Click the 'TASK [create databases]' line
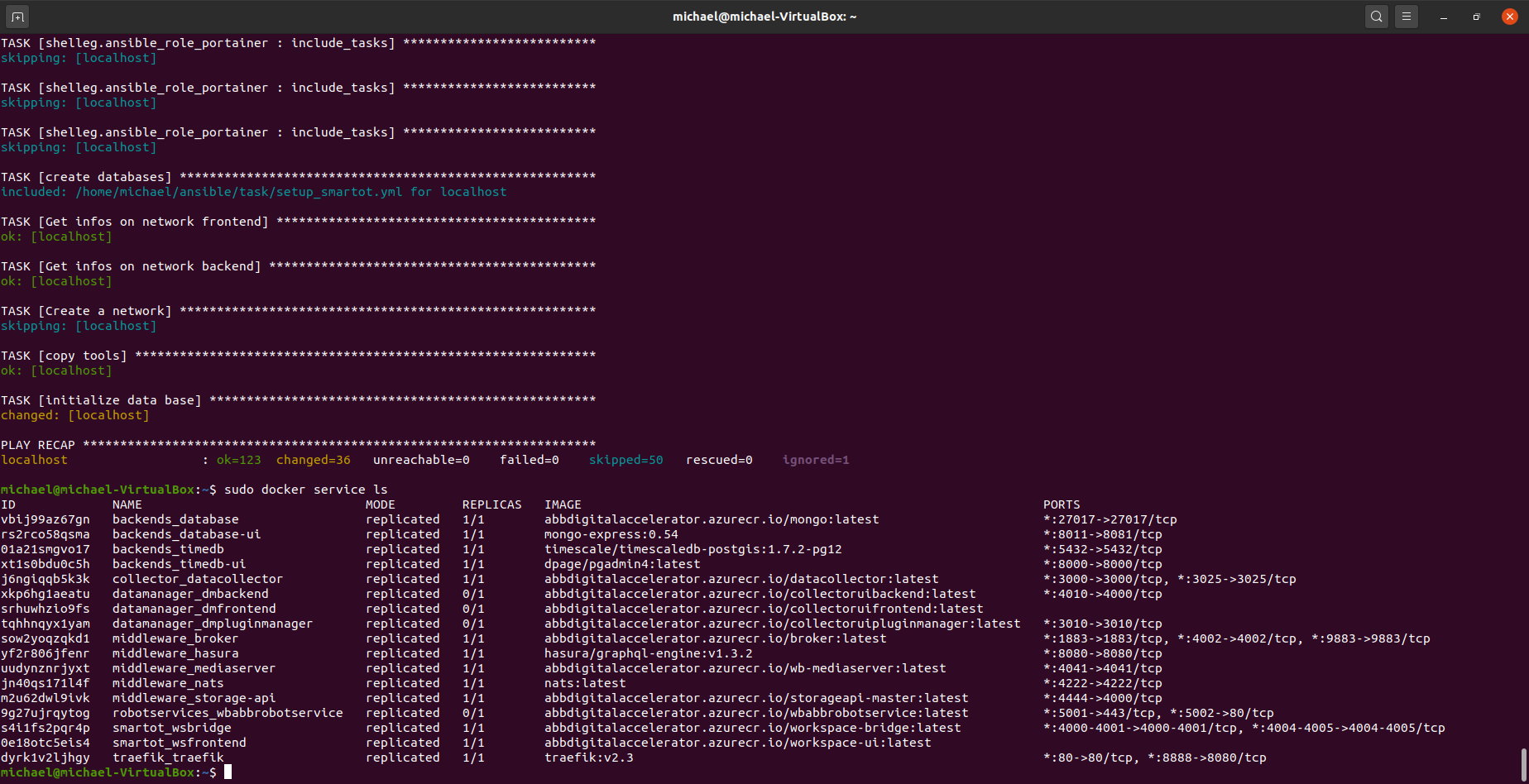Image resolution: width=1529 pixels, height=784 pixels. click(x=299, y=177)
